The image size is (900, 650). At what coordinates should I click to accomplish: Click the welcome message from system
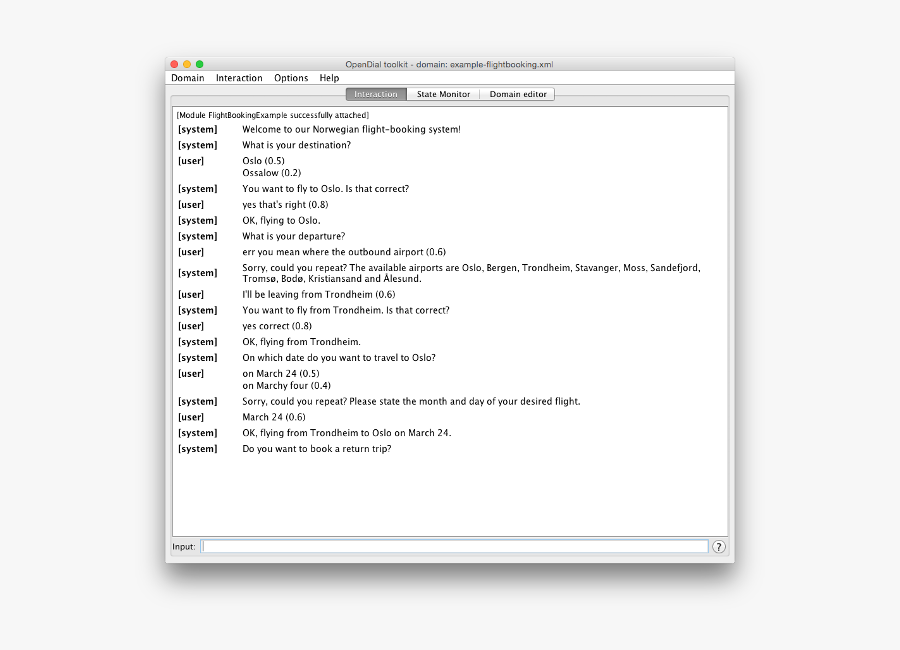351,129
